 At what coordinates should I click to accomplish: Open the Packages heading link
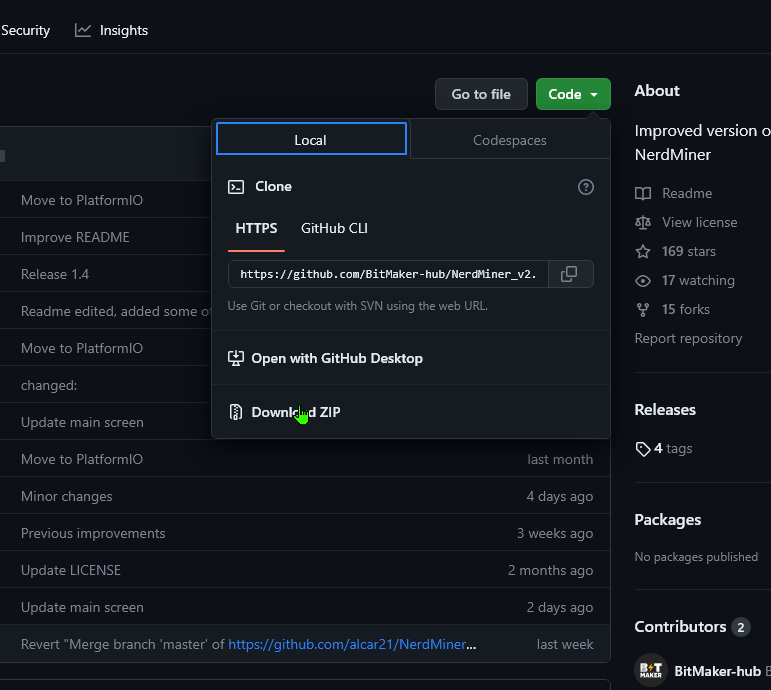[668, 520]
